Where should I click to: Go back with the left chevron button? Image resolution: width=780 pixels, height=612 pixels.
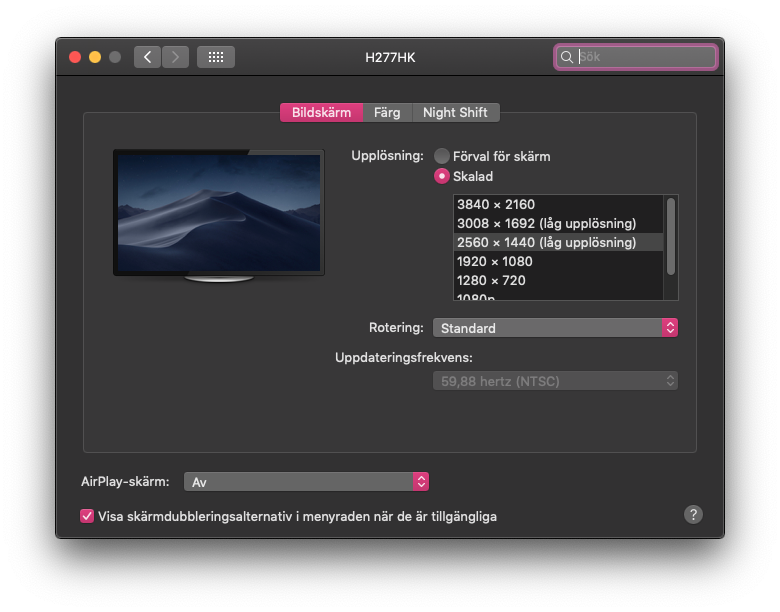(147, 57)
